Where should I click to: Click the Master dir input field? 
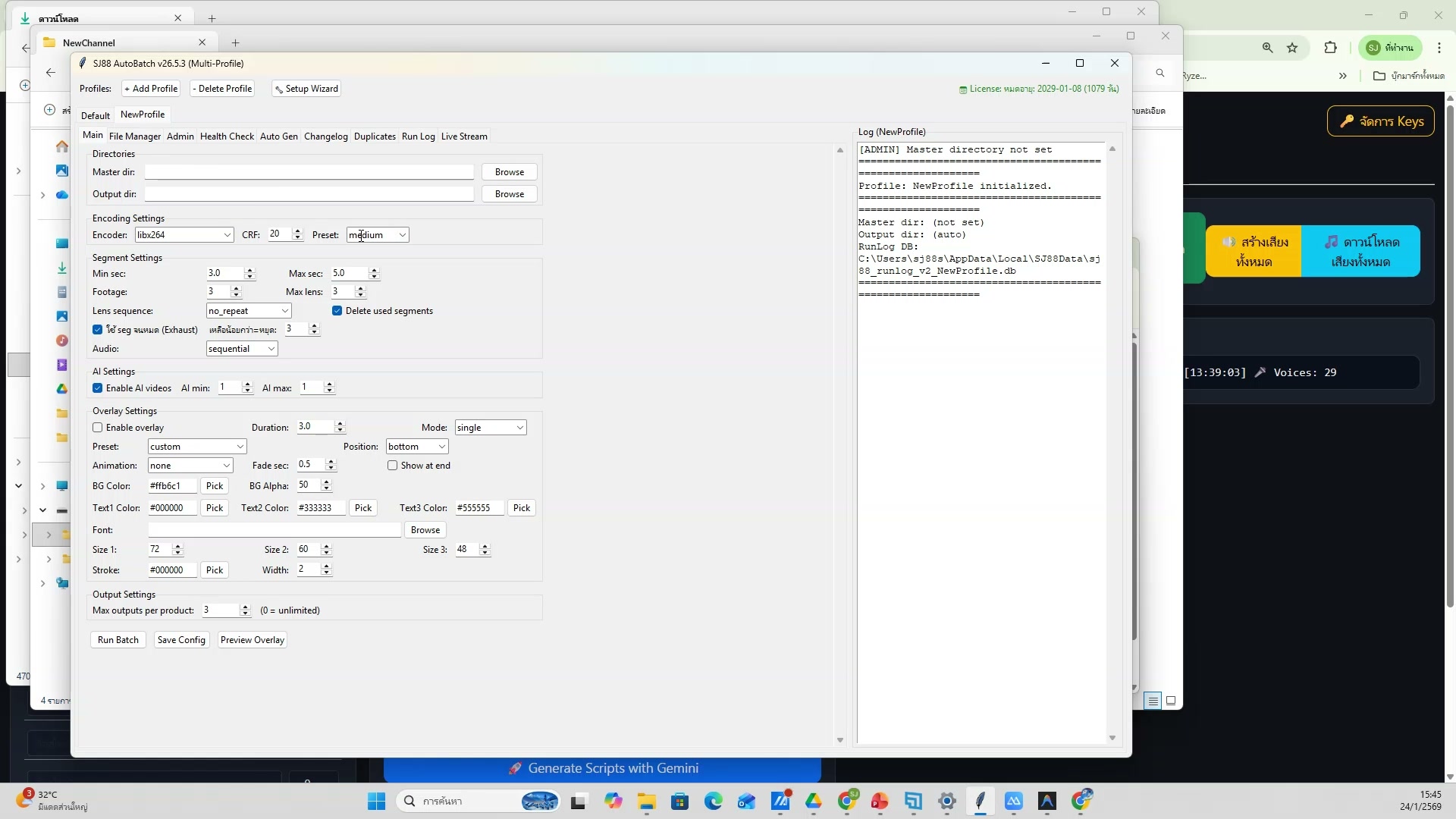pyautogui.click(x=309, y=172)
